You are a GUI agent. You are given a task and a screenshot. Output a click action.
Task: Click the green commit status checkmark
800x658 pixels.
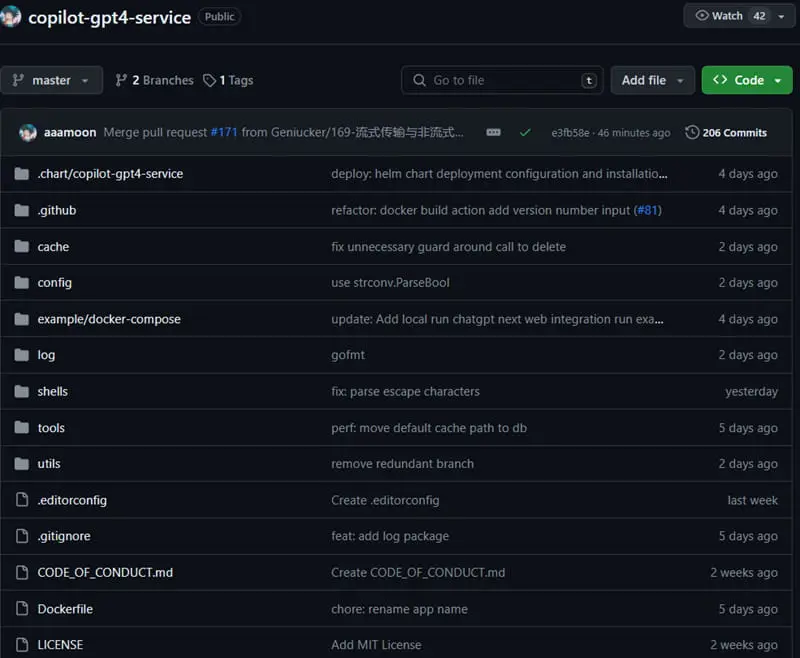[525, 132]
